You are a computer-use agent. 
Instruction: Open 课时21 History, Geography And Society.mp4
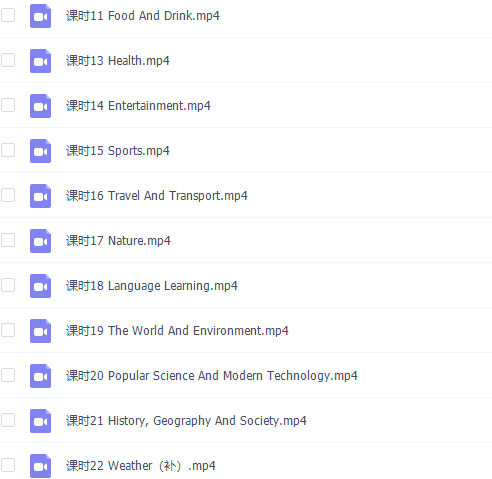coord(186,421)
